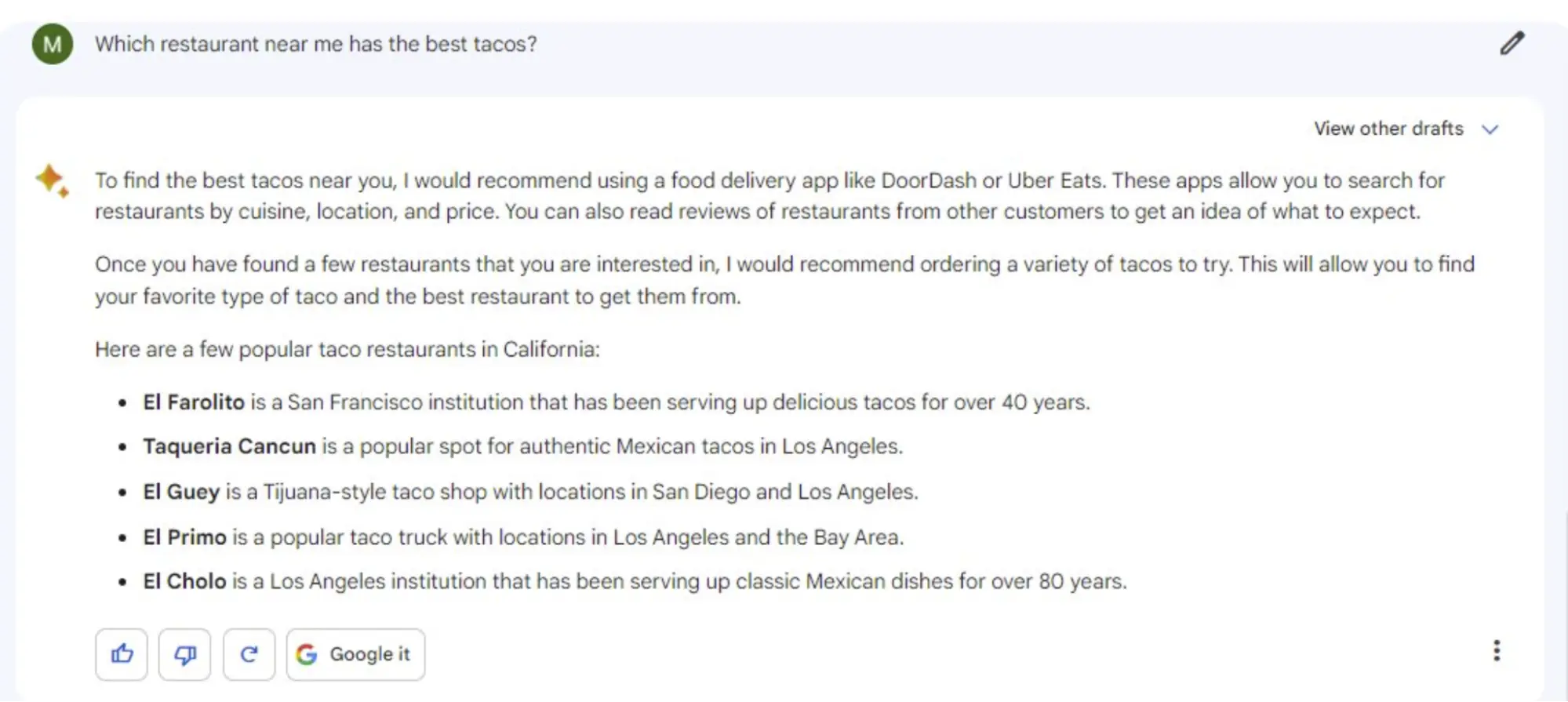Click the Google "G" logo
Viewport: 1568px width, 702px height.
[x=307, y=653]
